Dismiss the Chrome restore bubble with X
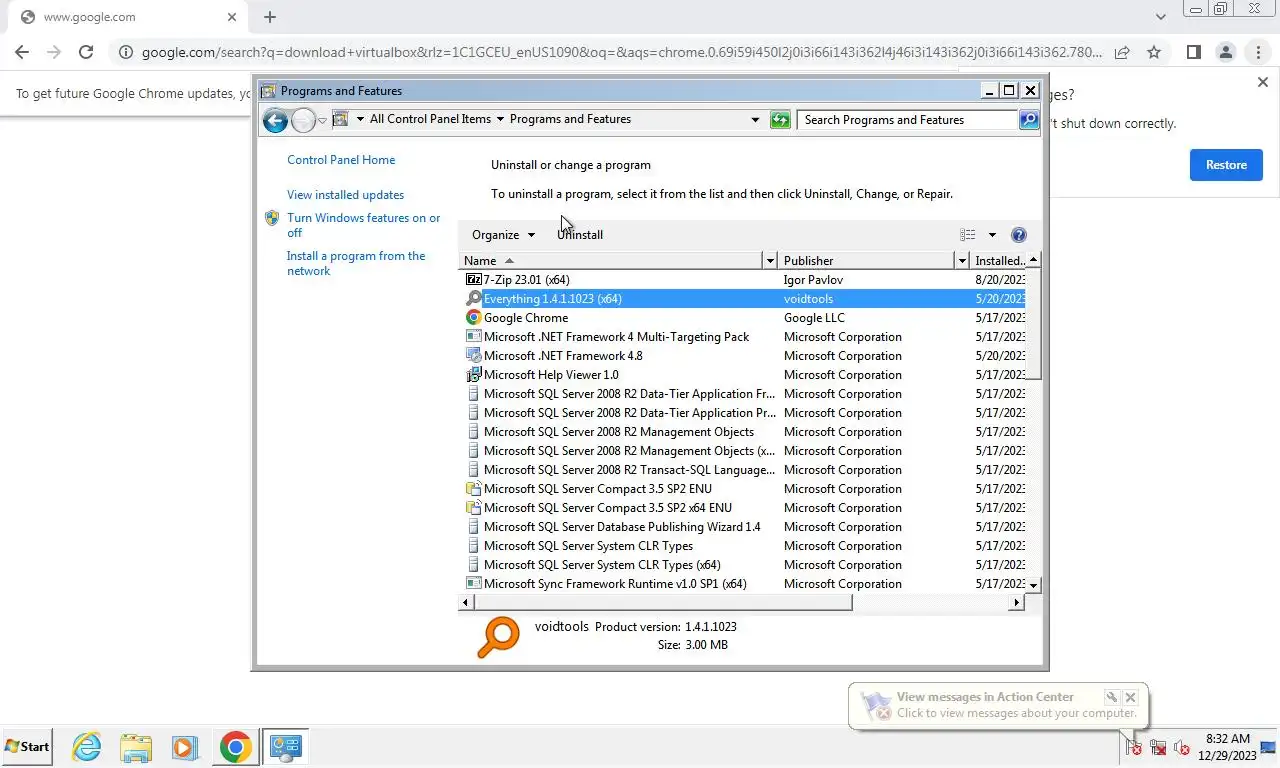The width and height of the screenshot is (1280, 768). click(x=1262, y=82)
